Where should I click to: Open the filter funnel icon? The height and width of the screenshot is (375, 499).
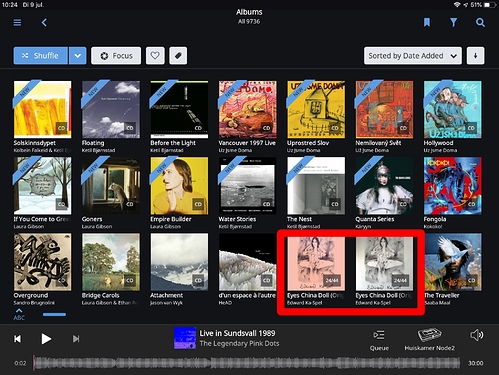click(x=453, y=22)
